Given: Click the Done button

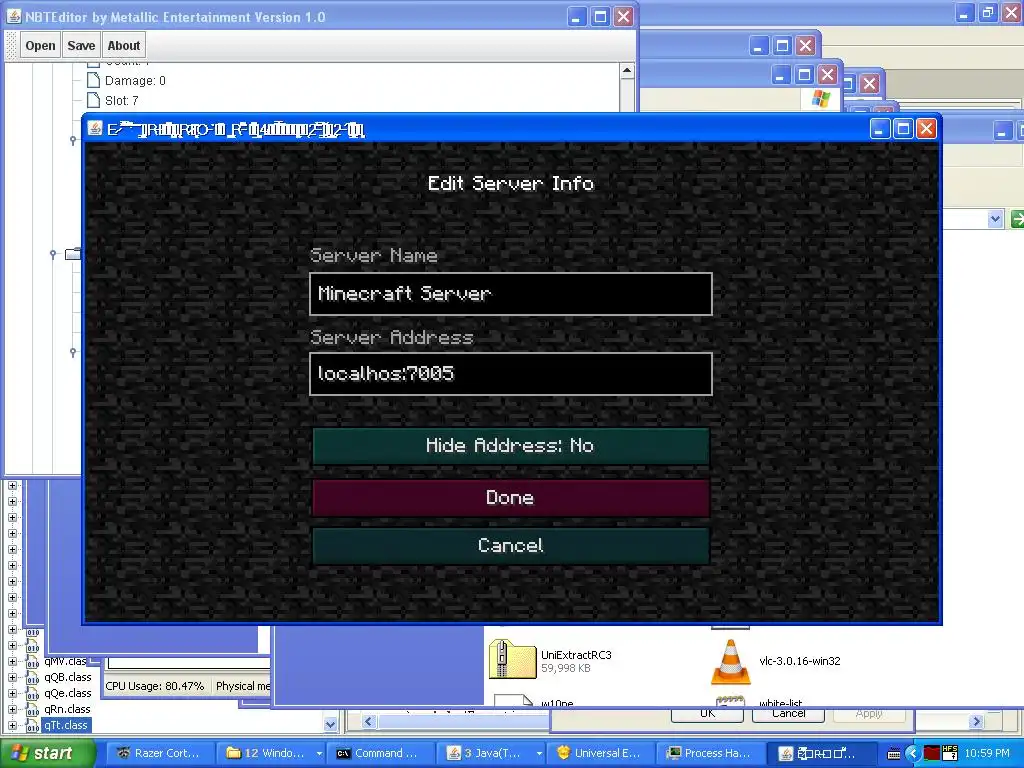Looking at the screenshot, I should [511, 498].
